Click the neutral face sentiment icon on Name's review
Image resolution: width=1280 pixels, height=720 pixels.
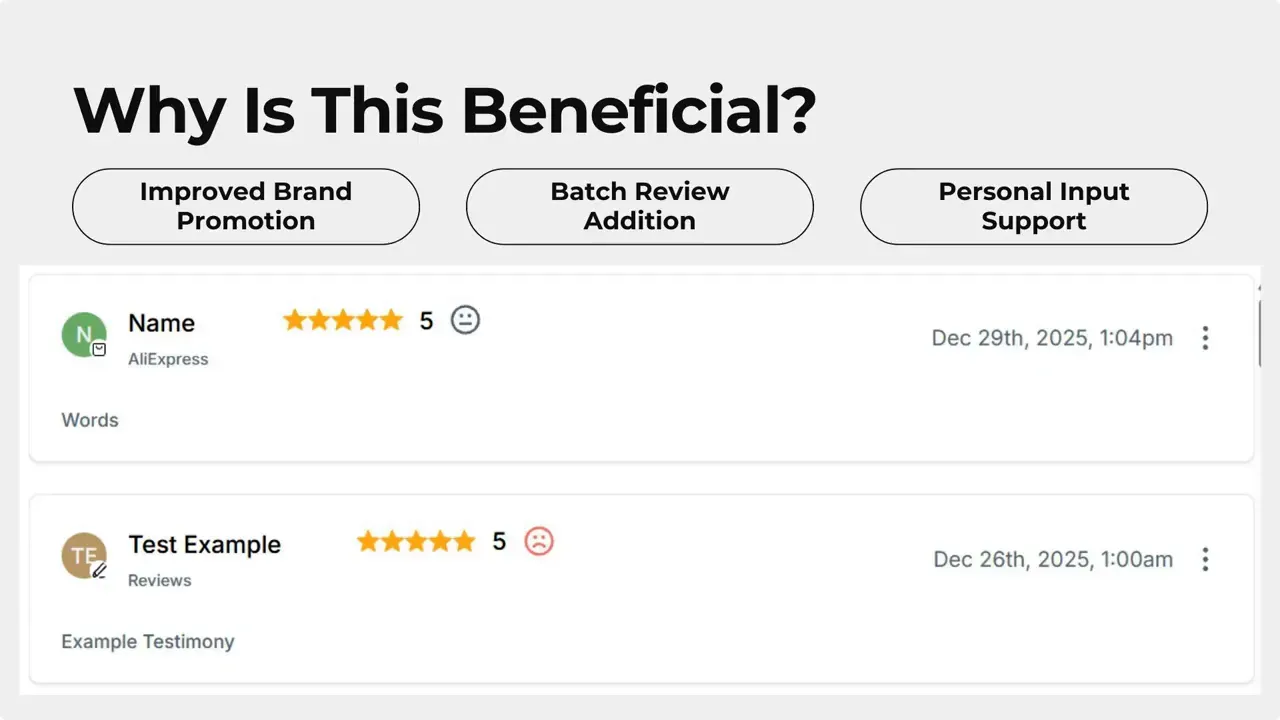click(464, 320)
